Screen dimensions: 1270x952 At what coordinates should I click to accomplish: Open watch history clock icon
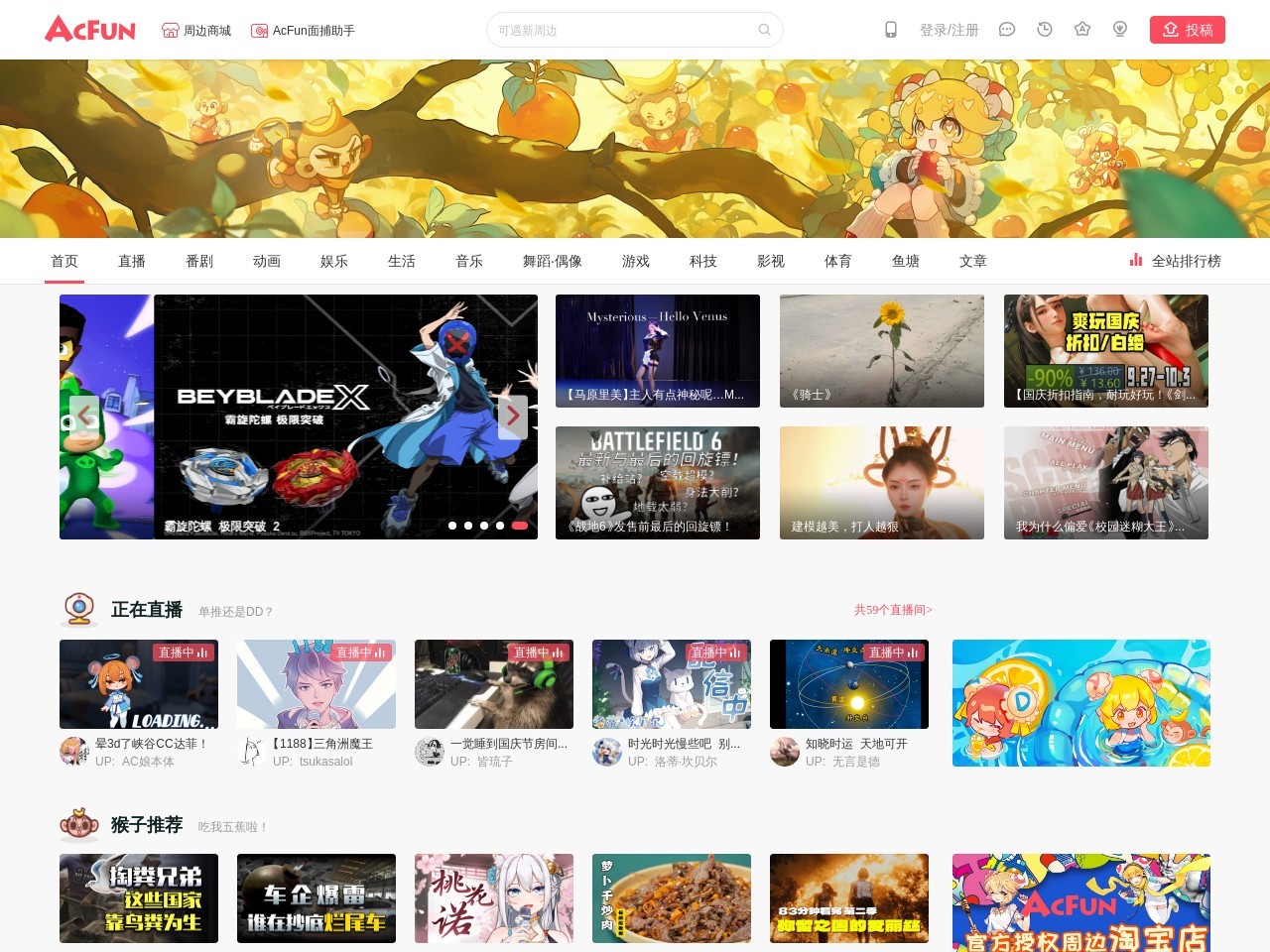click(x=1045, y=30)
